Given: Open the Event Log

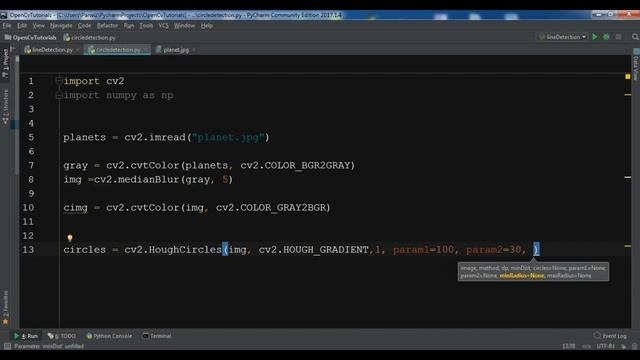Looking at the screenshot, I should pyautogui.click(x=611, y=336).
